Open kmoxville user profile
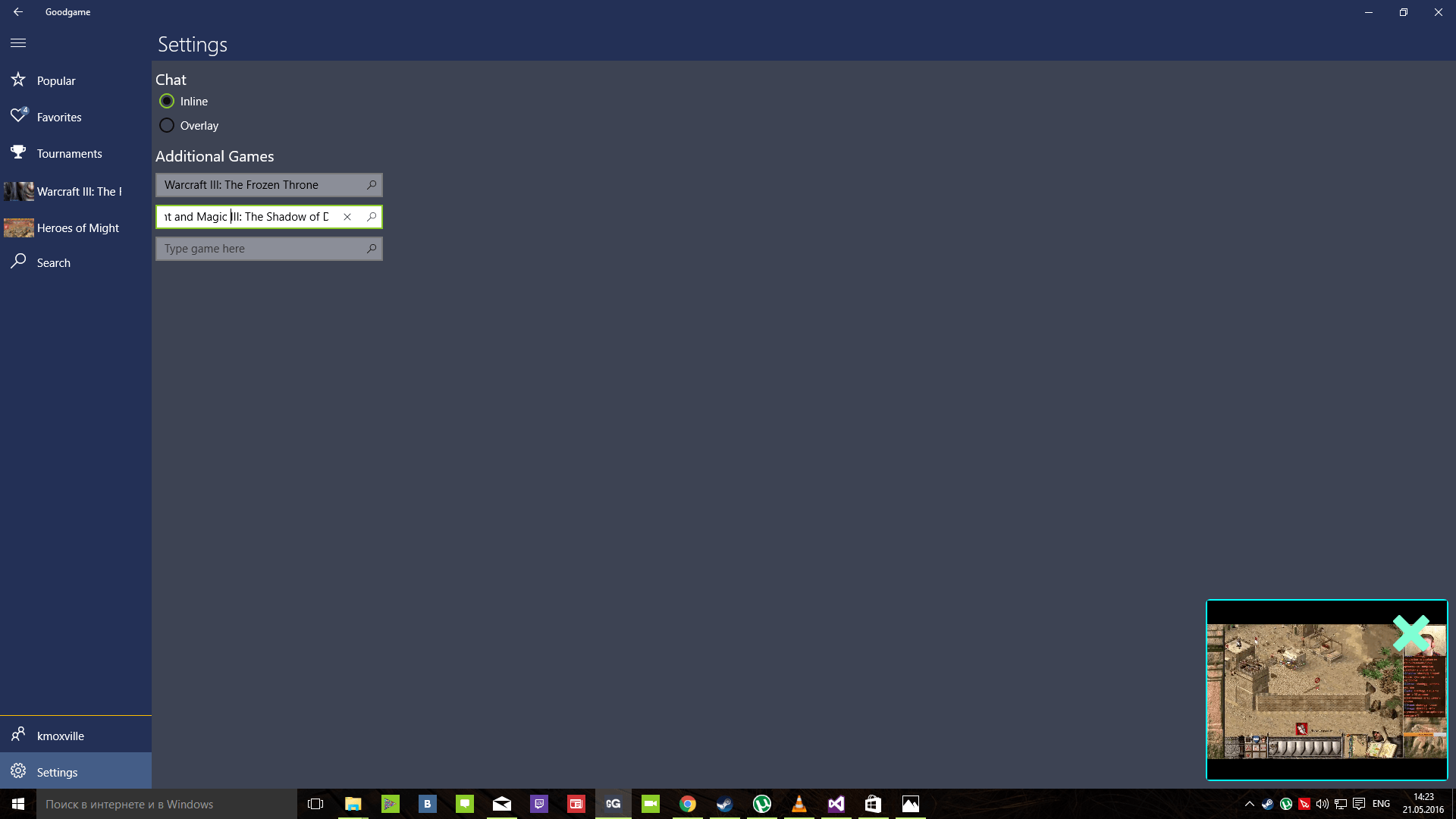 point(76,736)
